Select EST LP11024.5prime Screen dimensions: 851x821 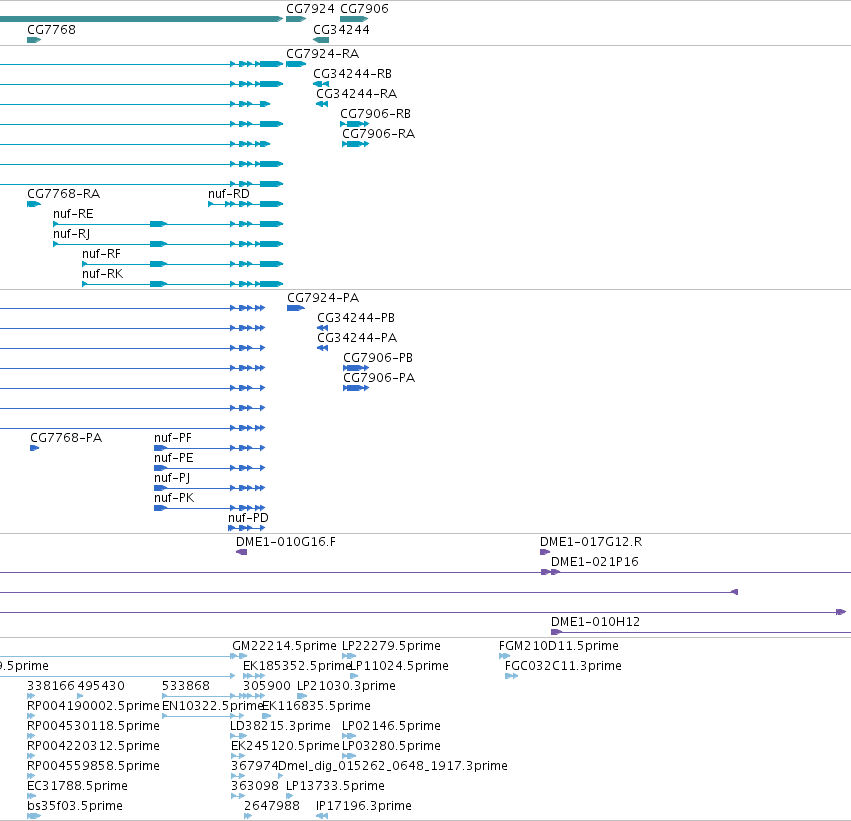399,666
